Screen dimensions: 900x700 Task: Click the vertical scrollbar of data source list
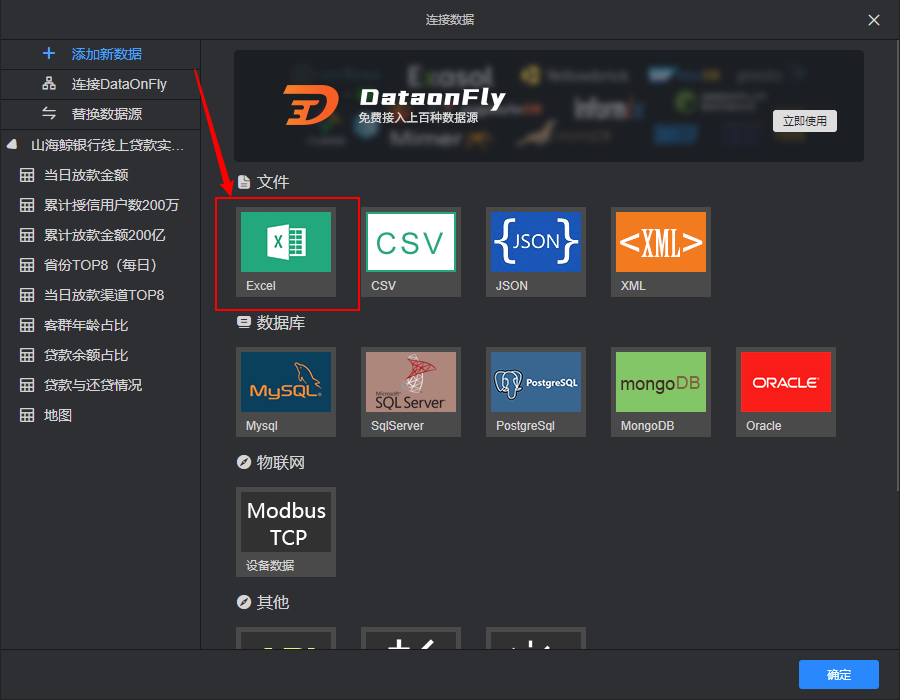pyautogui.click(x=897, y=266)
